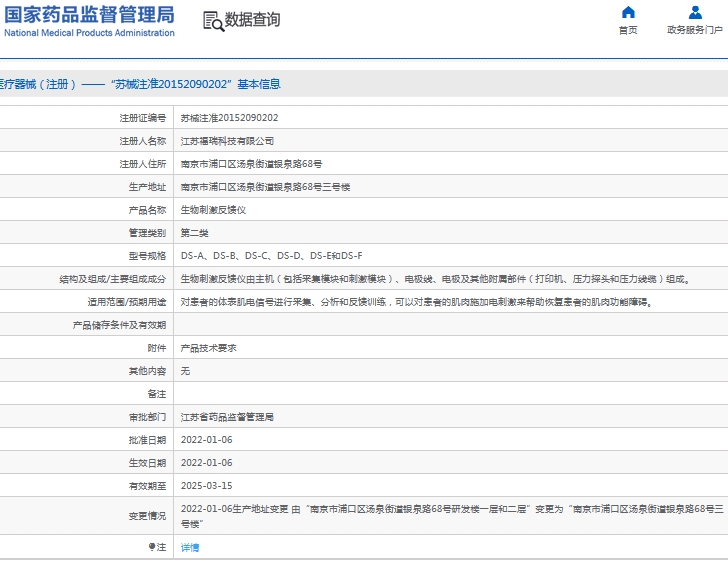Click the intended use description text
This screenshot has width=728, height=566.
416,302
